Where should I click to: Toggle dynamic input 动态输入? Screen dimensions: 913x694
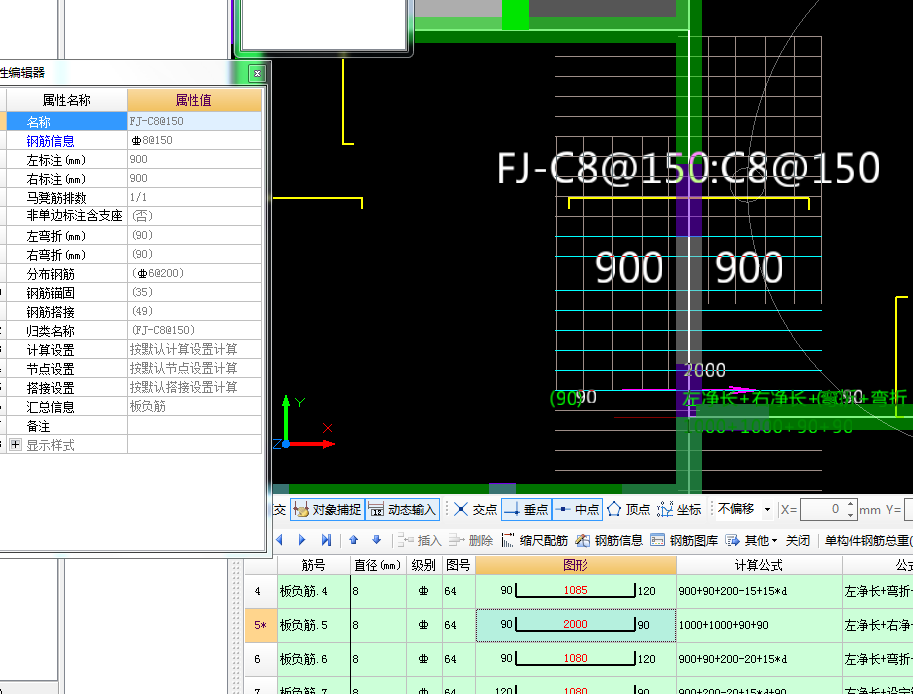[x=402, y=510]
